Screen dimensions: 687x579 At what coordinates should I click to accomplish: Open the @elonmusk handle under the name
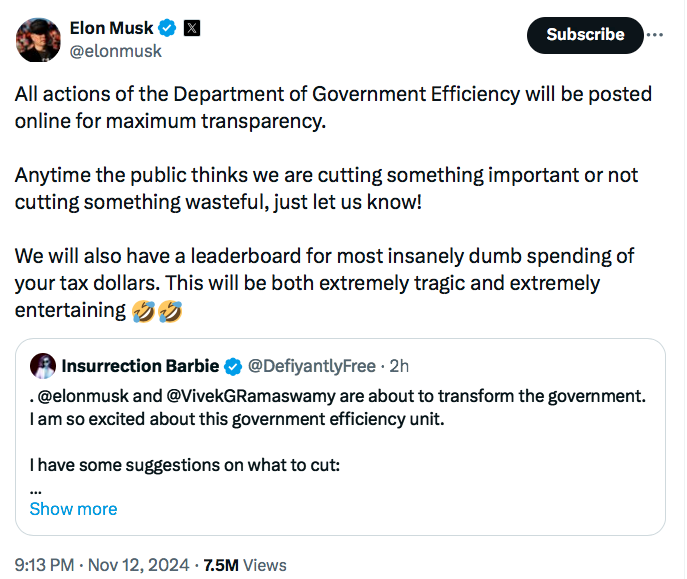click(116, 51)
